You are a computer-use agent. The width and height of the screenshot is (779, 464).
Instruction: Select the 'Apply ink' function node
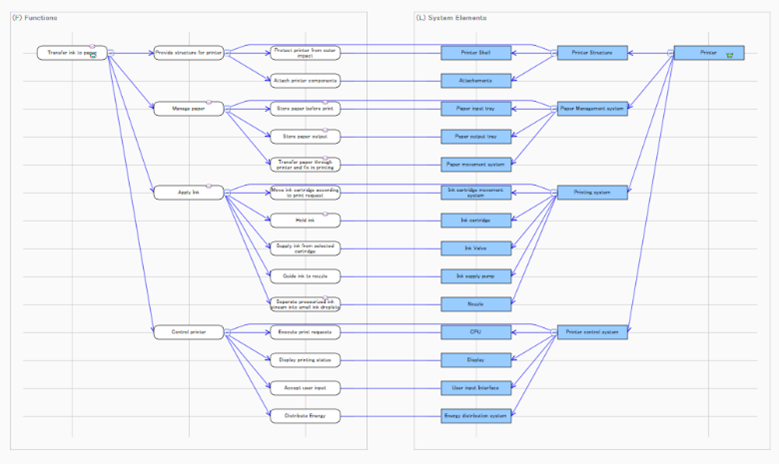(189, 192)
